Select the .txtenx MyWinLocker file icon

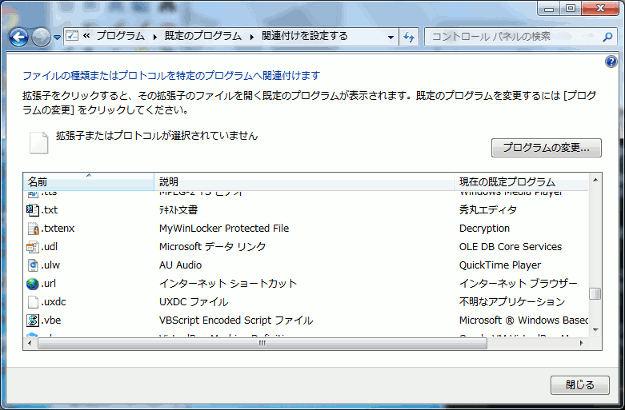[x=33, y=228]
